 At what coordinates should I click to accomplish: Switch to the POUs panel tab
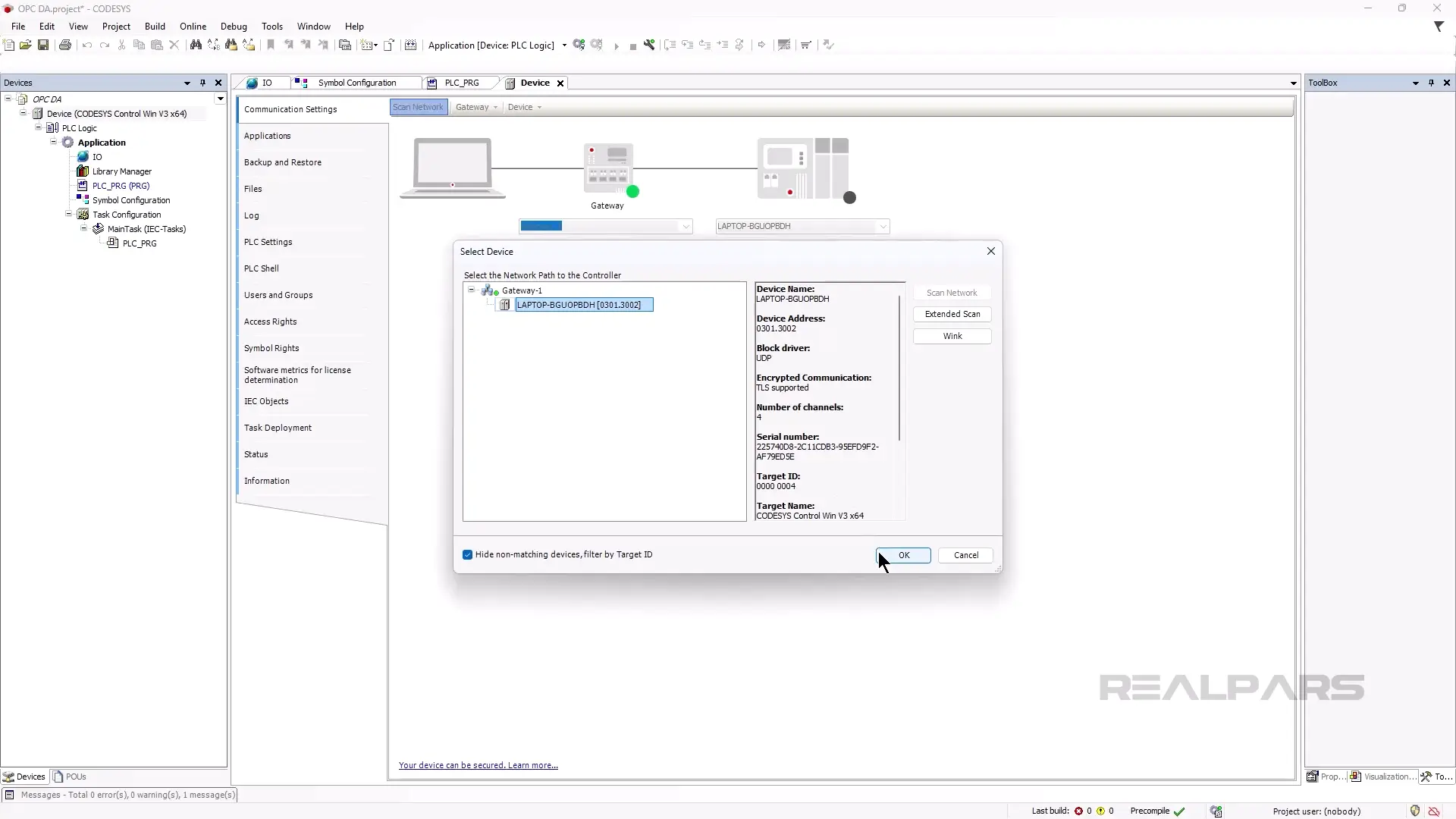point(70,777)
